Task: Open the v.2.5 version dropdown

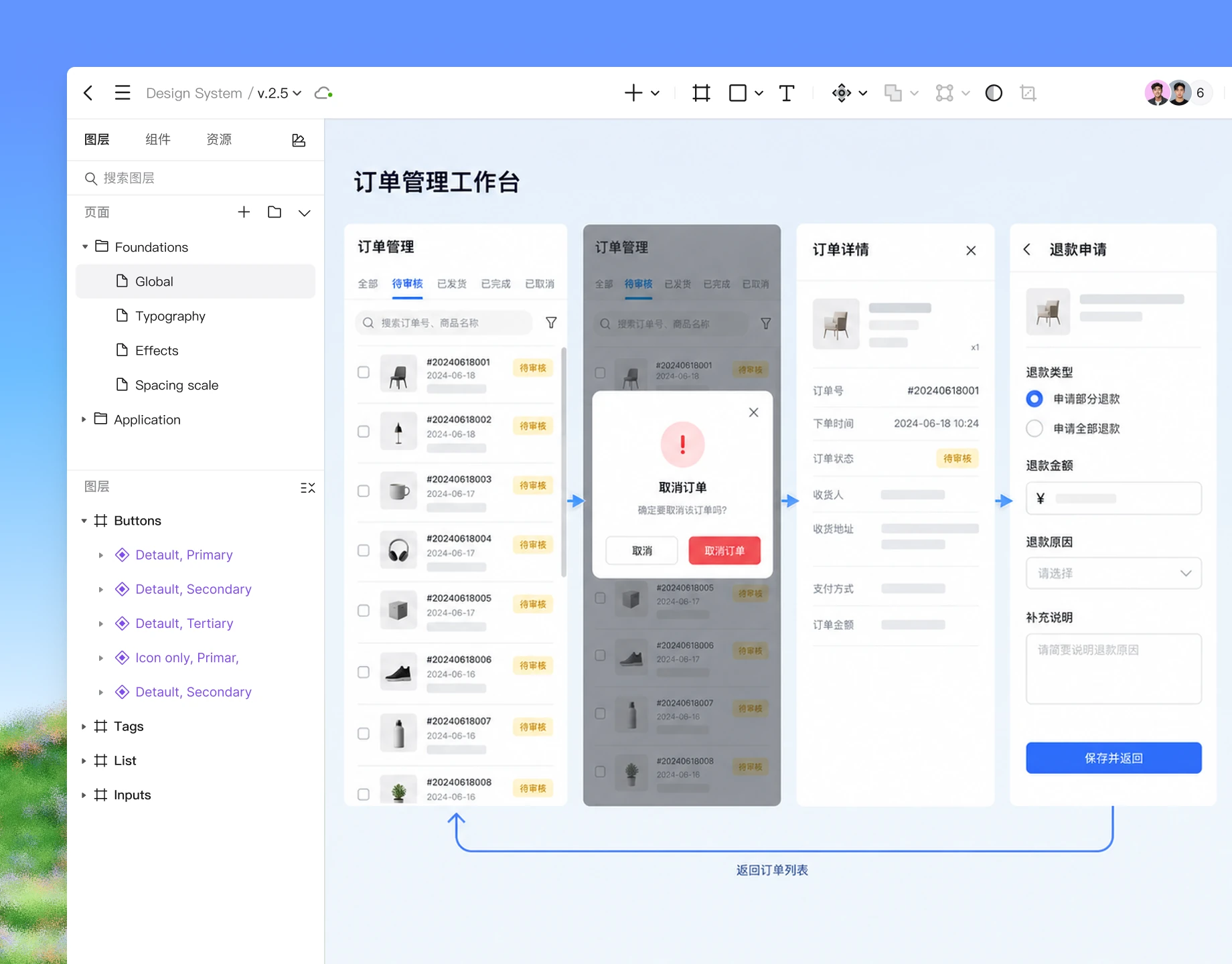Action: point(279,93)
